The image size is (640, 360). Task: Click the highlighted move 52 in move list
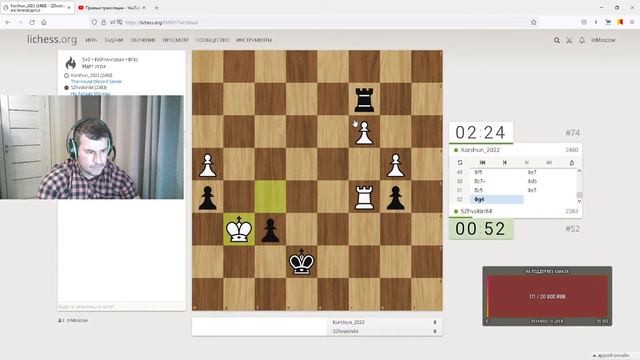tap(497, 199)
